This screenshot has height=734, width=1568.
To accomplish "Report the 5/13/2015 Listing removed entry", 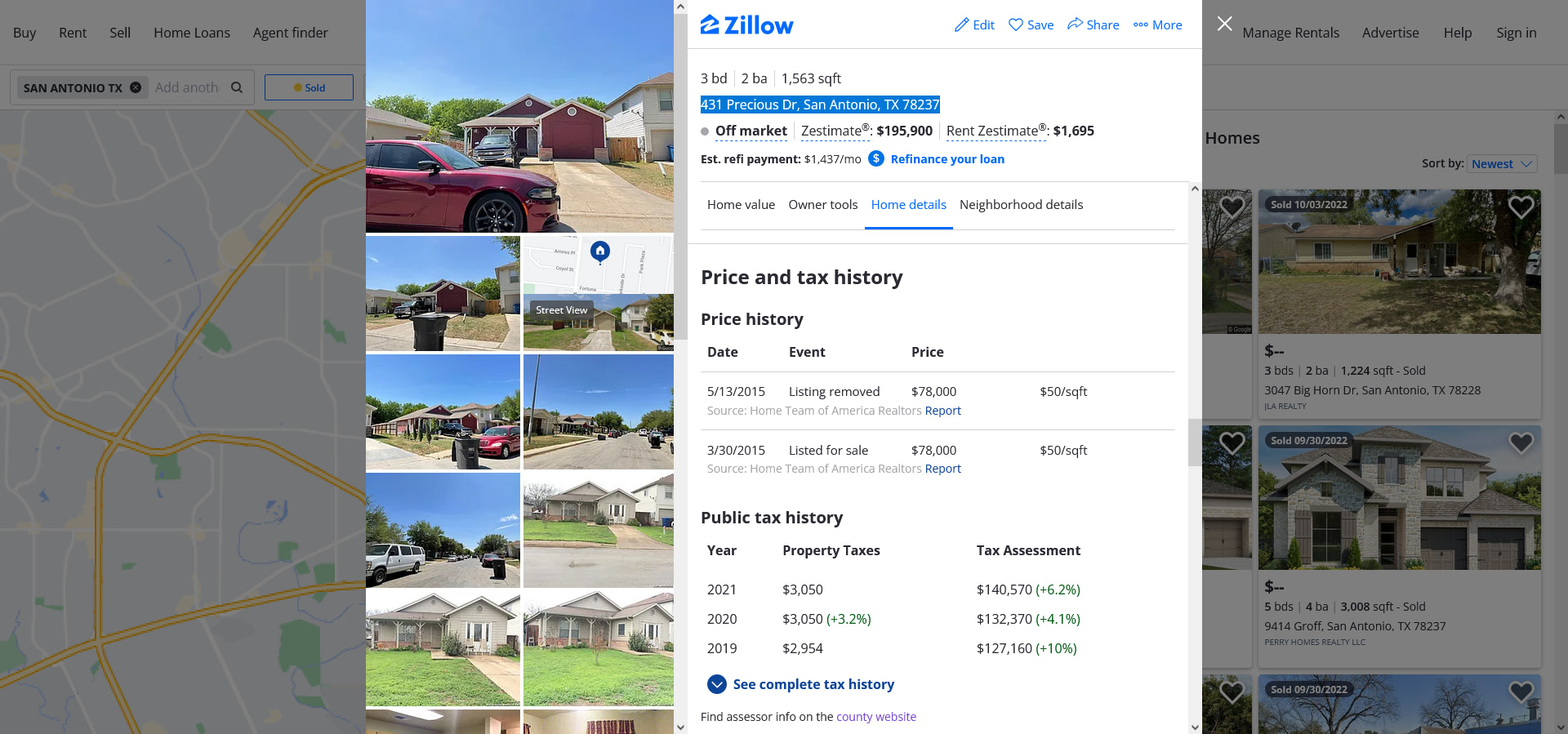I will point(942,411).
